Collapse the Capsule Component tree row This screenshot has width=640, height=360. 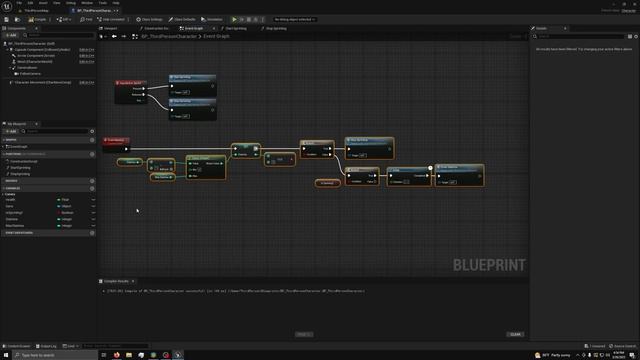7,49
